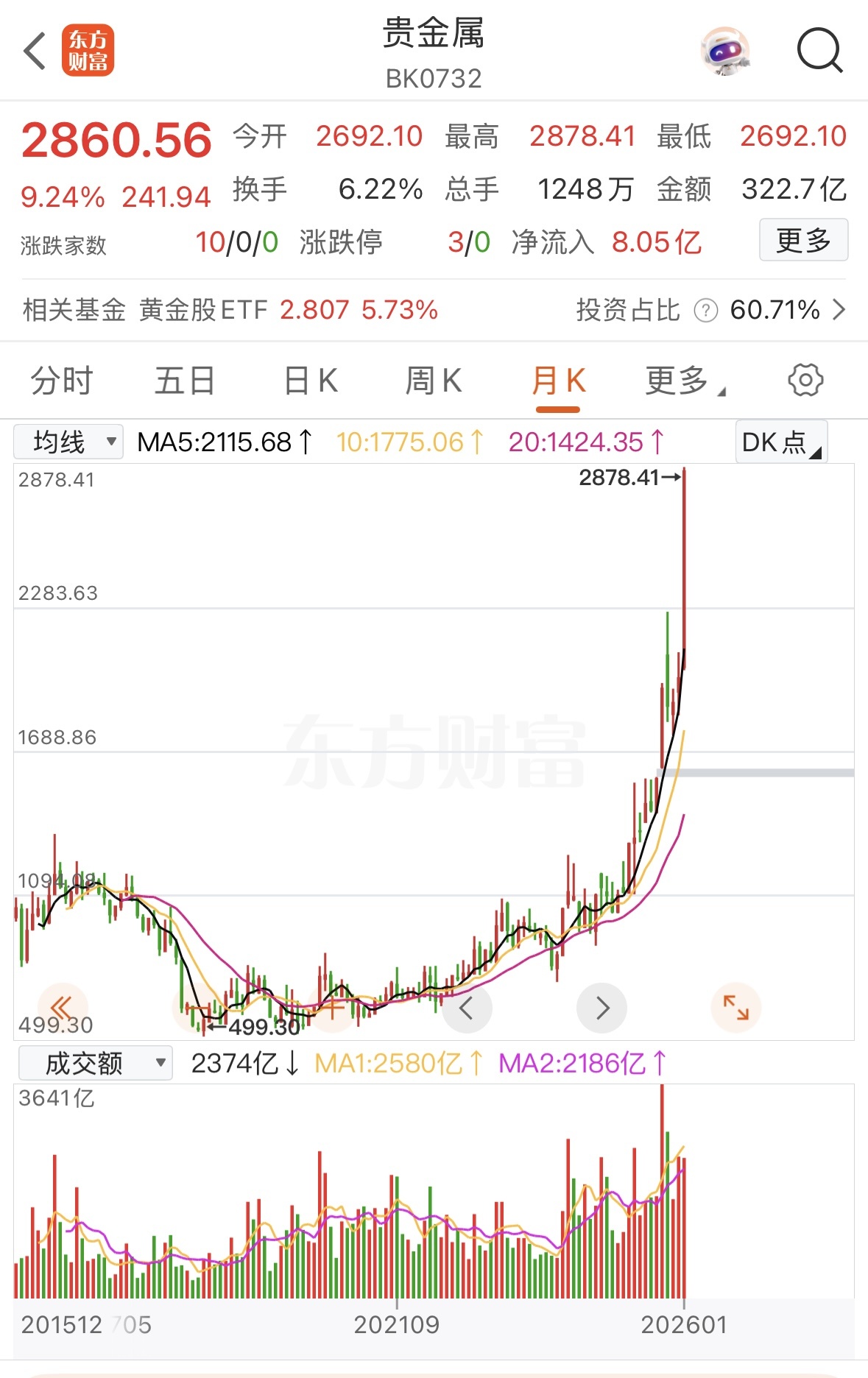
Task: Switch to the 分时 tab
Action: 62,381
